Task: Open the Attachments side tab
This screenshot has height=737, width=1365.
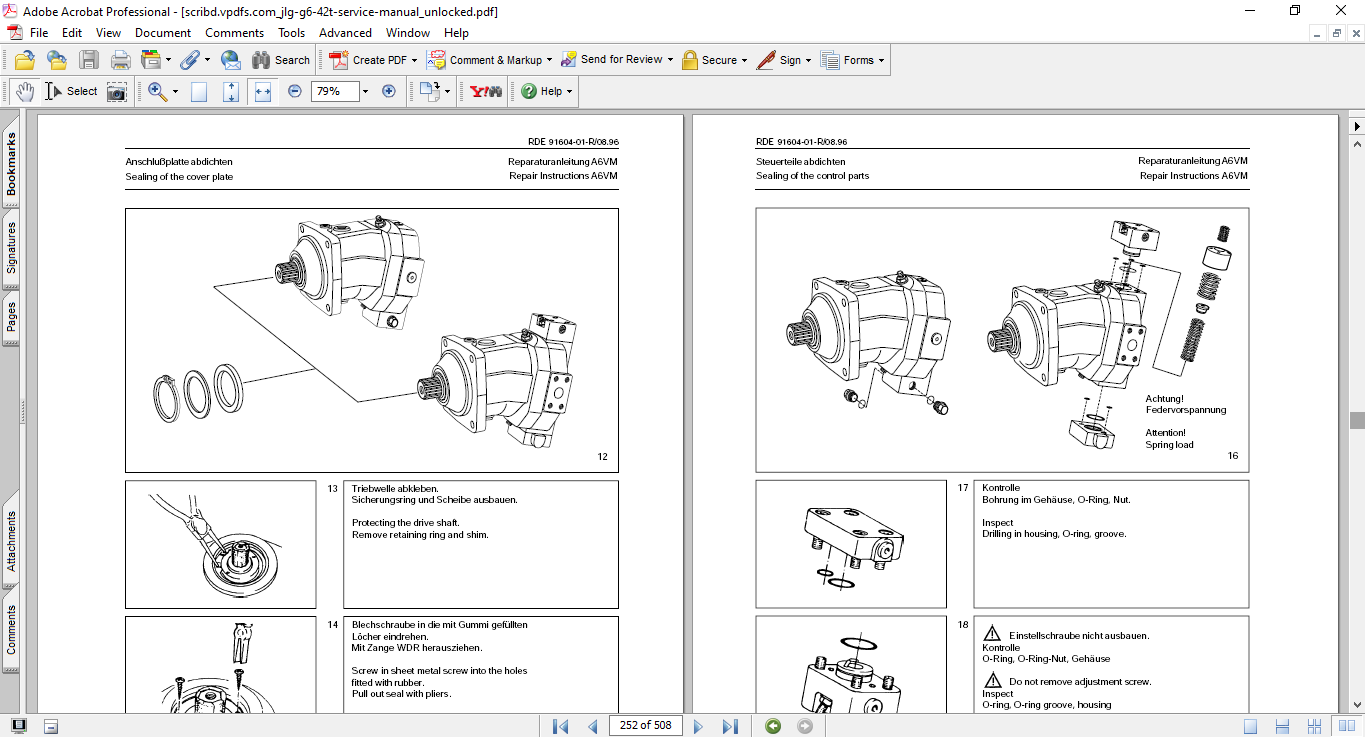Action: click(x=11, y=543)
